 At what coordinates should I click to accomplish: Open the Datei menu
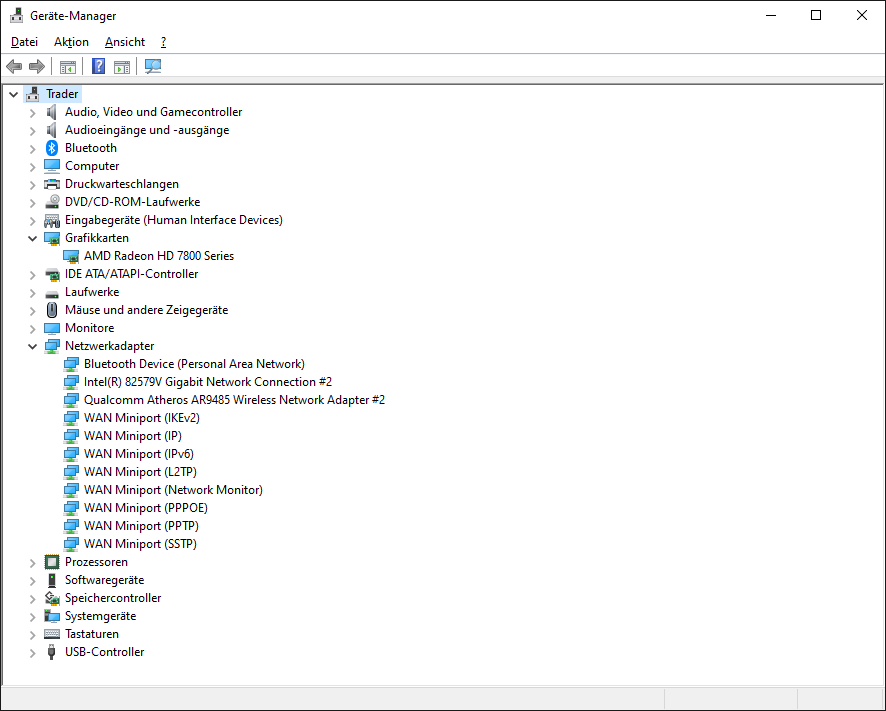(x=24, y=42)
